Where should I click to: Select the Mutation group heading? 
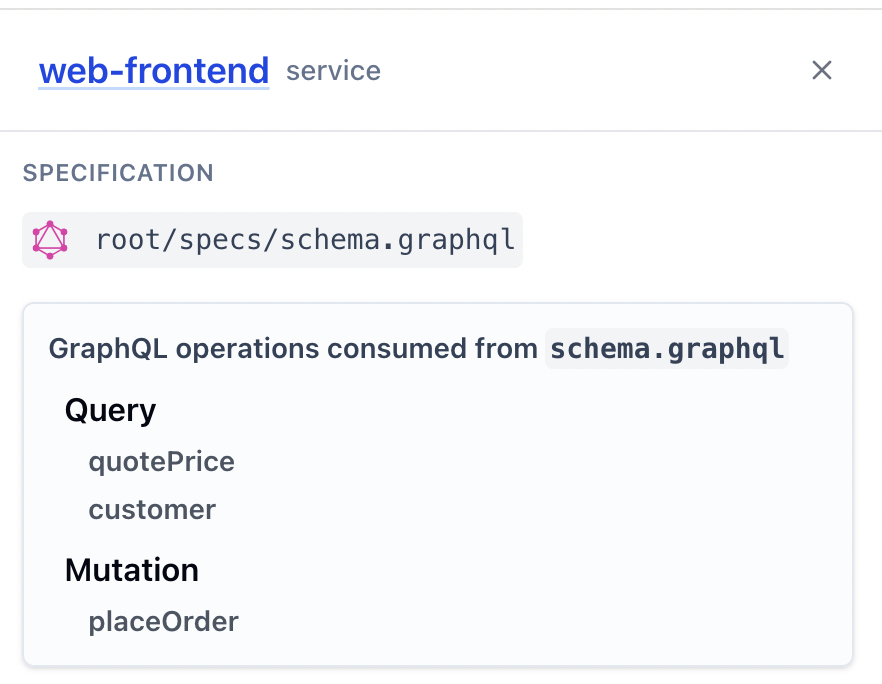(132, 570)
